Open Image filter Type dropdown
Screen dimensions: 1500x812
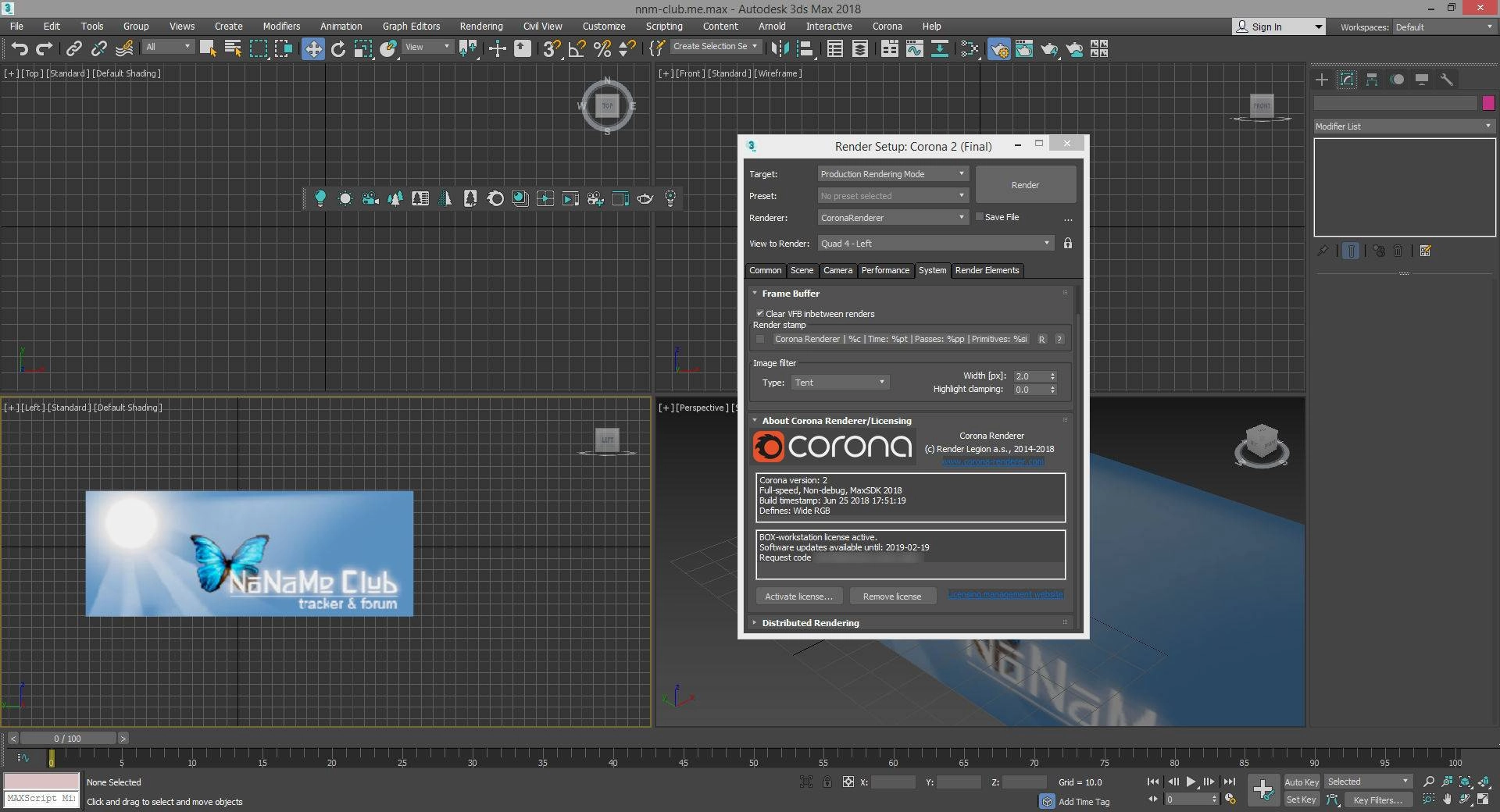coord(840,383)
